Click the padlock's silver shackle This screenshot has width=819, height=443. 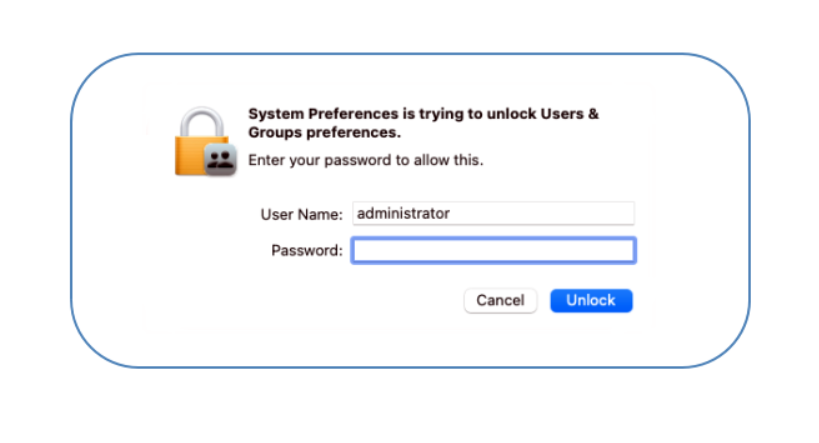[196, 121]
